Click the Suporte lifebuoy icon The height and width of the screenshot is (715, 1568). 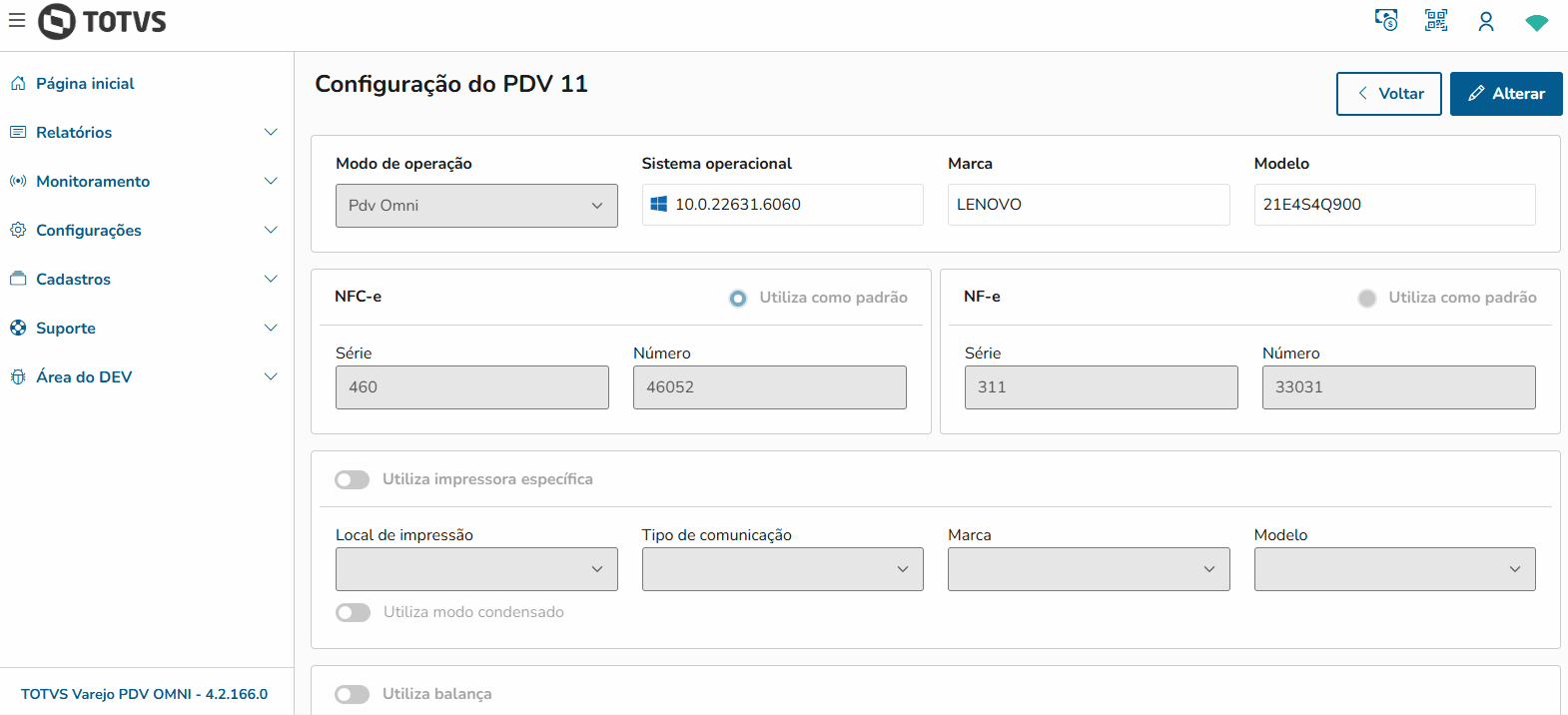click(x=18, y=328)
